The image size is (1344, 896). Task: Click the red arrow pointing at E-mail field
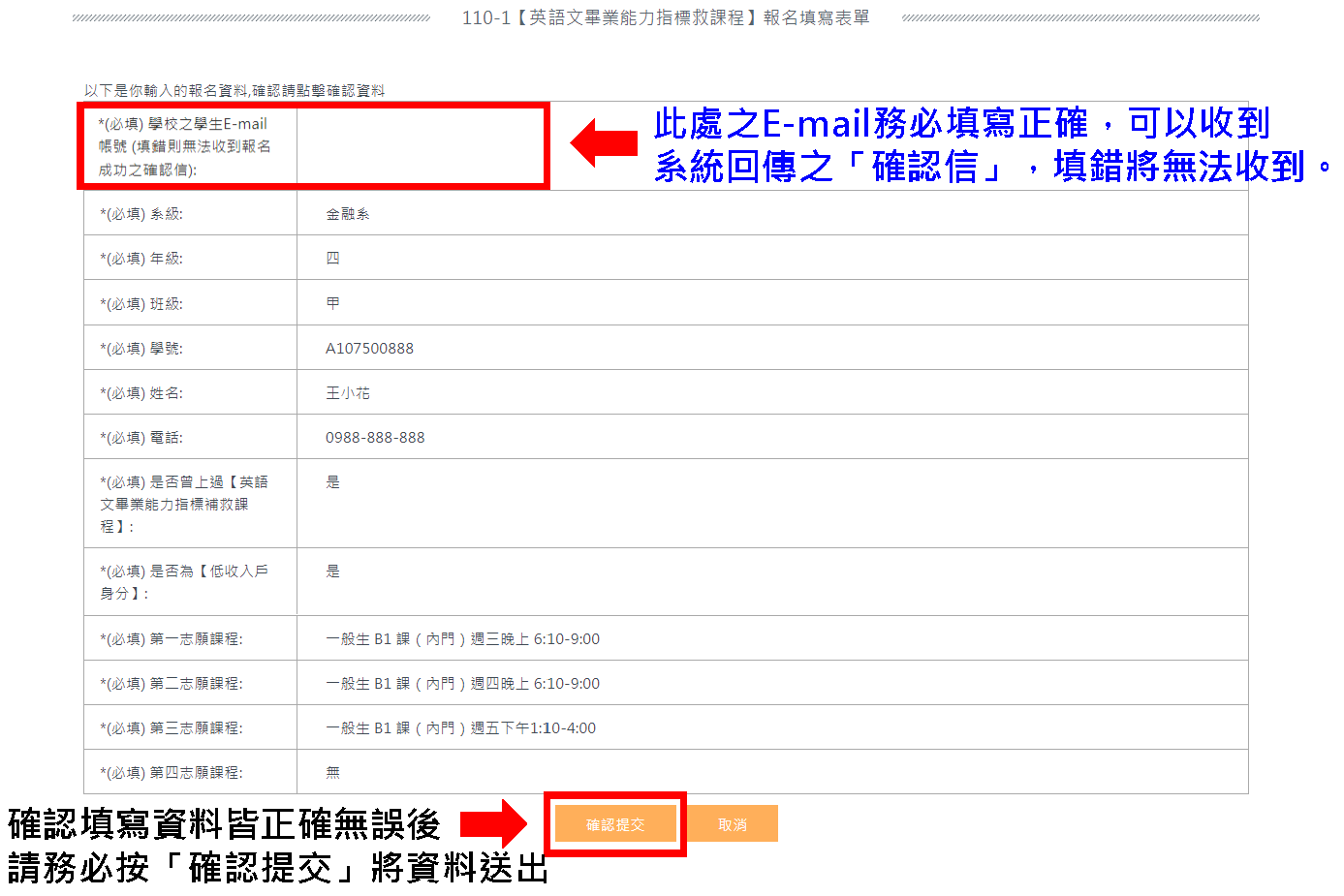click(604, 143)
